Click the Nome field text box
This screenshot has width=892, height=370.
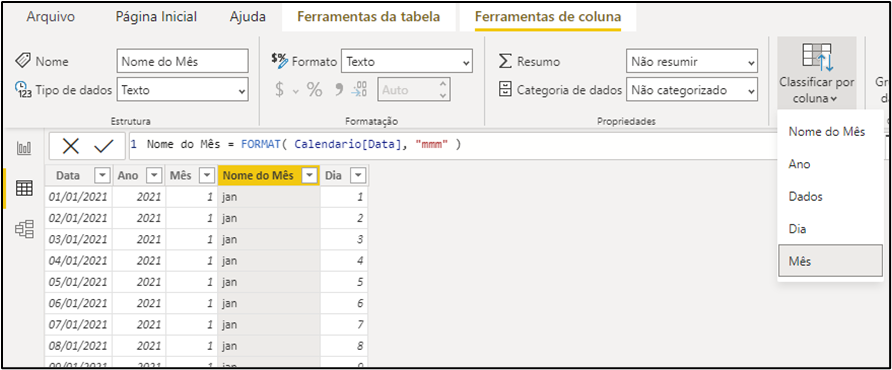coord(183,61)
